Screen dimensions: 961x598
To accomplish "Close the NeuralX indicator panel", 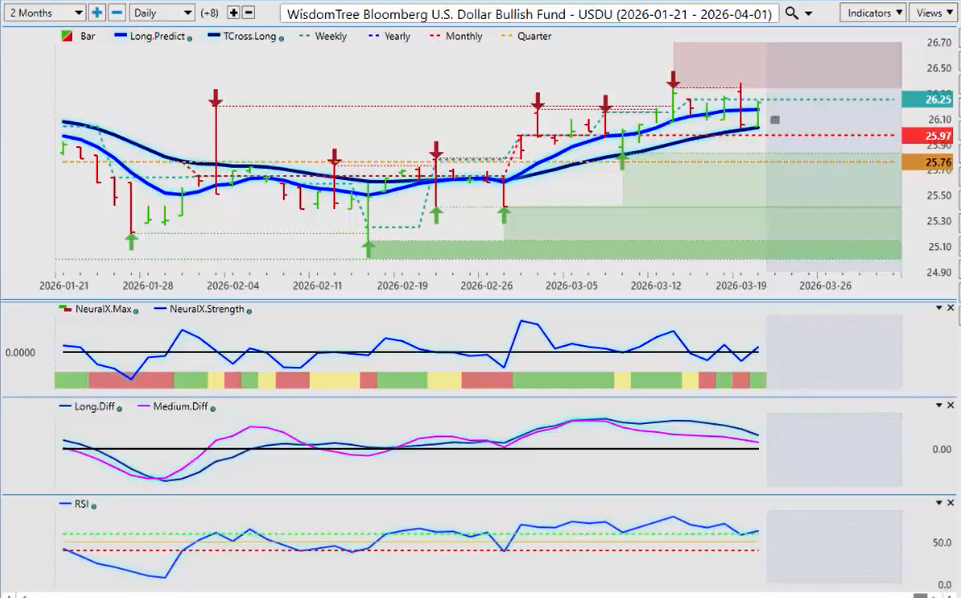I will click(x=951, y=308).
